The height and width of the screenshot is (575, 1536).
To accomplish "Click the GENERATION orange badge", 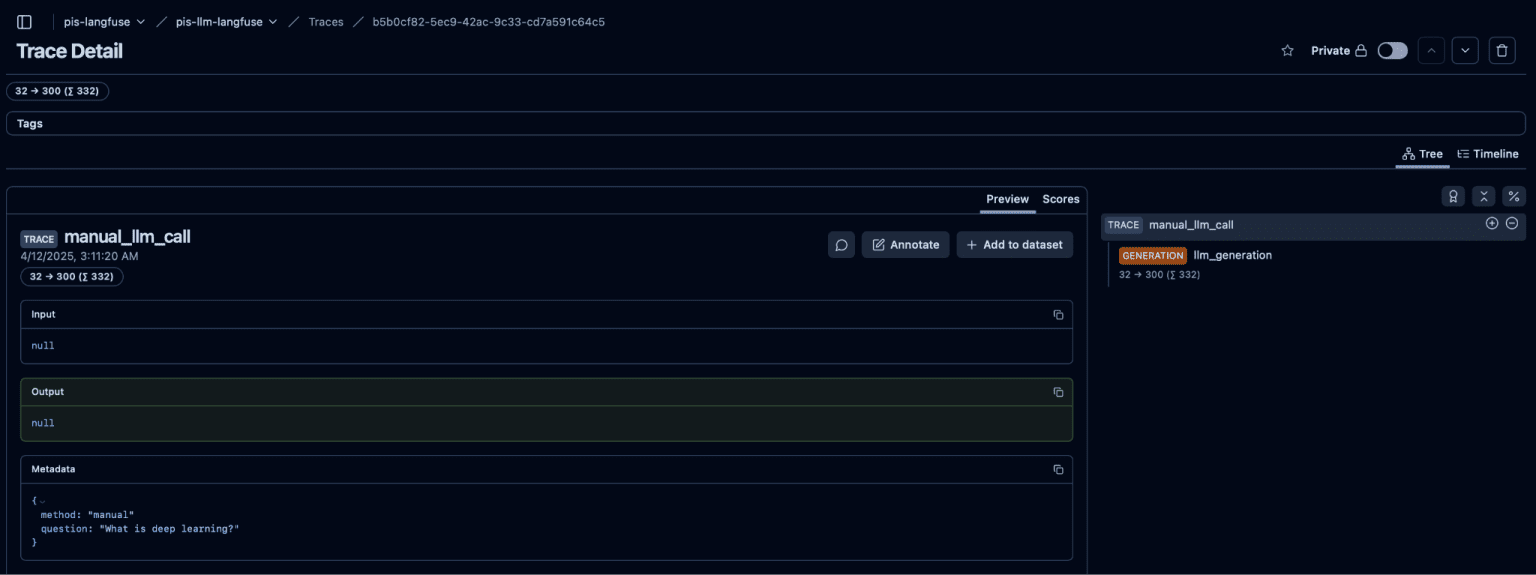I will 1153,256.
